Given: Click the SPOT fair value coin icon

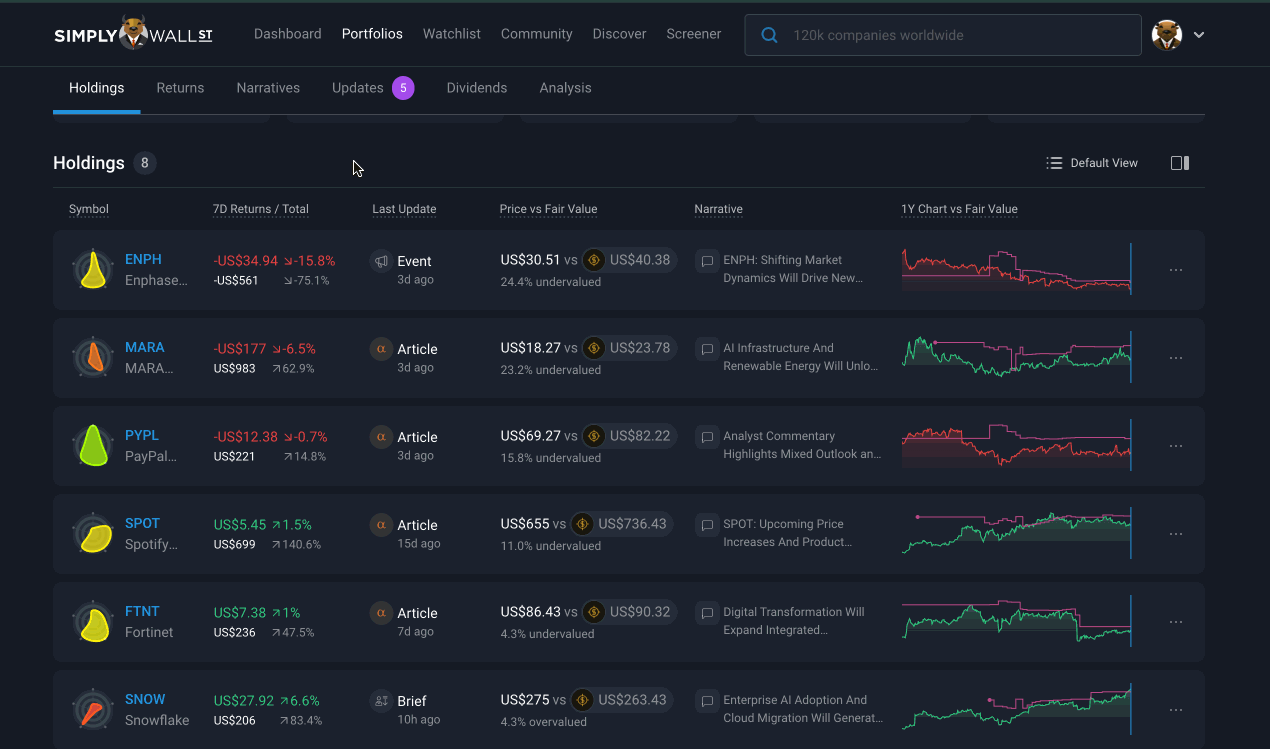Looking at the screenshot, I should [x=582, y=524].
